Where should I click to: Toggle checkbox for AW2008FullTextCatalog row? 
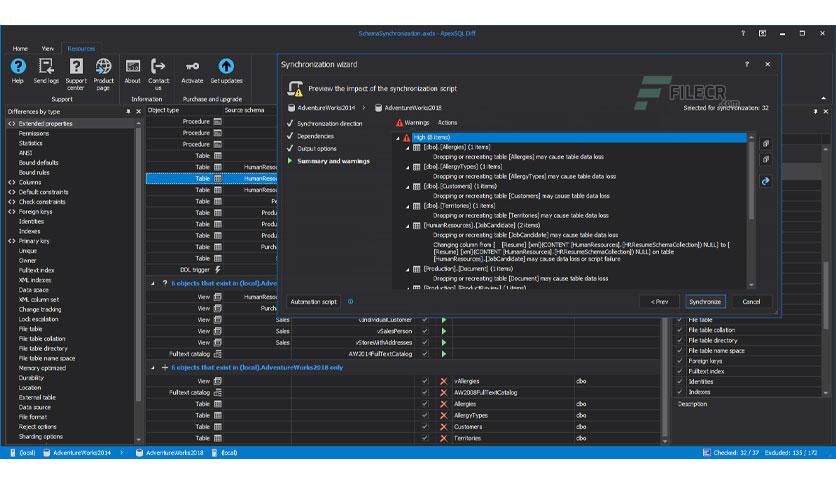pyautogui.click(x=425, y=392)
